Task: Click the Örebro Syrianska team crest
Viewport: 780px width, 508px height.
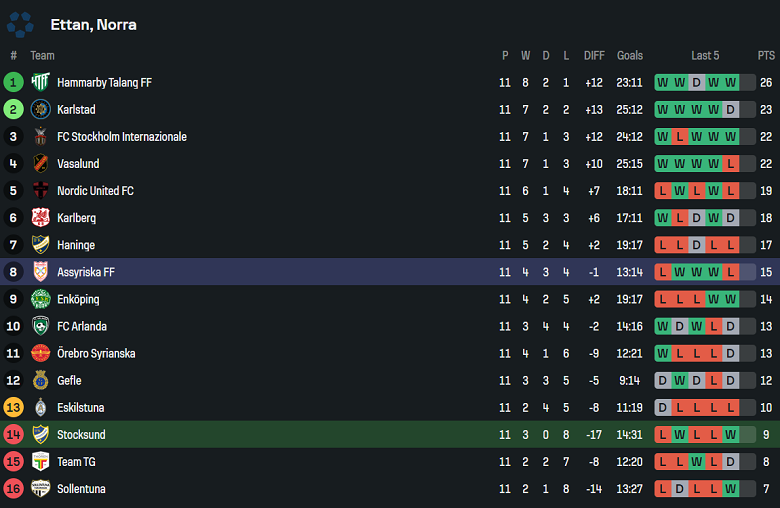Action: [x=40, y=353]
